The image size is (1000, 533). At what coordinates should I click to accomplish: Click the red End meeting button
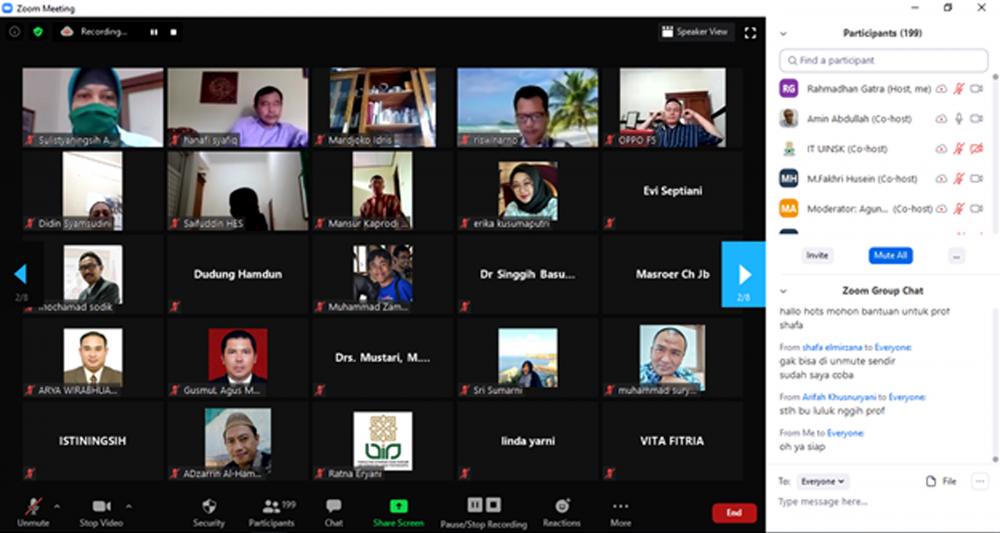click(733, 513)
